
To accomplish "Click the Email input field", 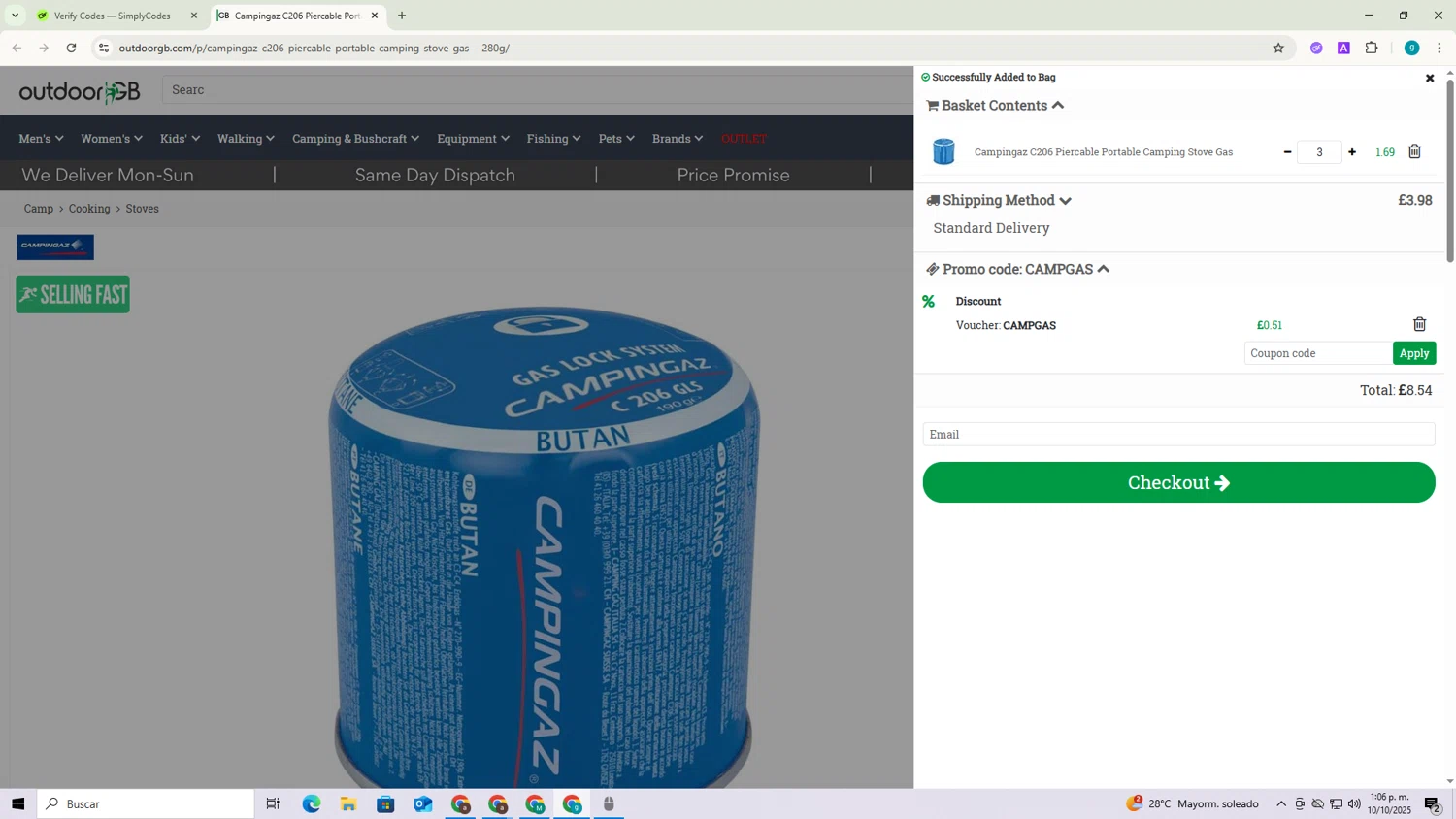I will (x=1178, y=434).
